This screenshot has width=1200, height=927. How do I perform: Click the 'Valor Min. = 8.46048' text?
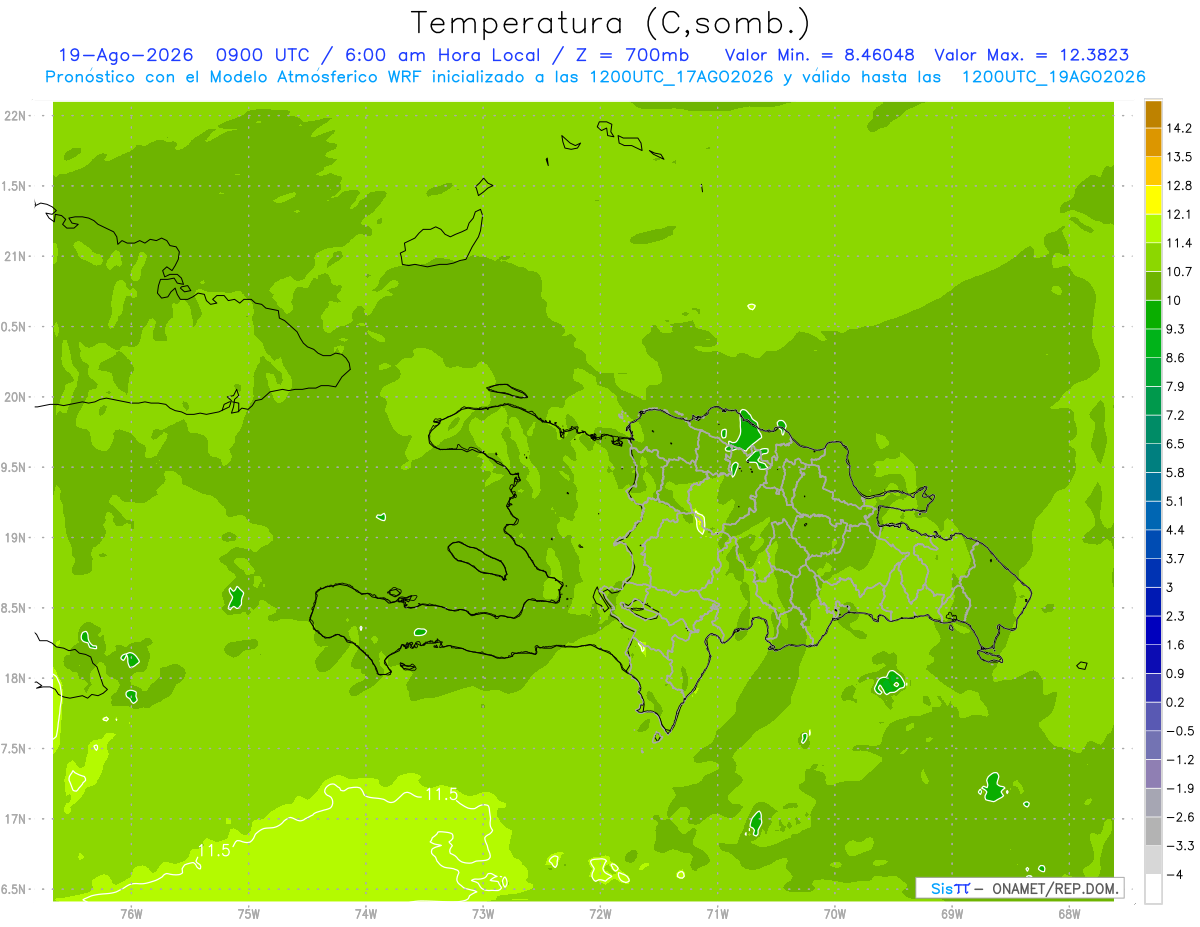coord(820,56)
